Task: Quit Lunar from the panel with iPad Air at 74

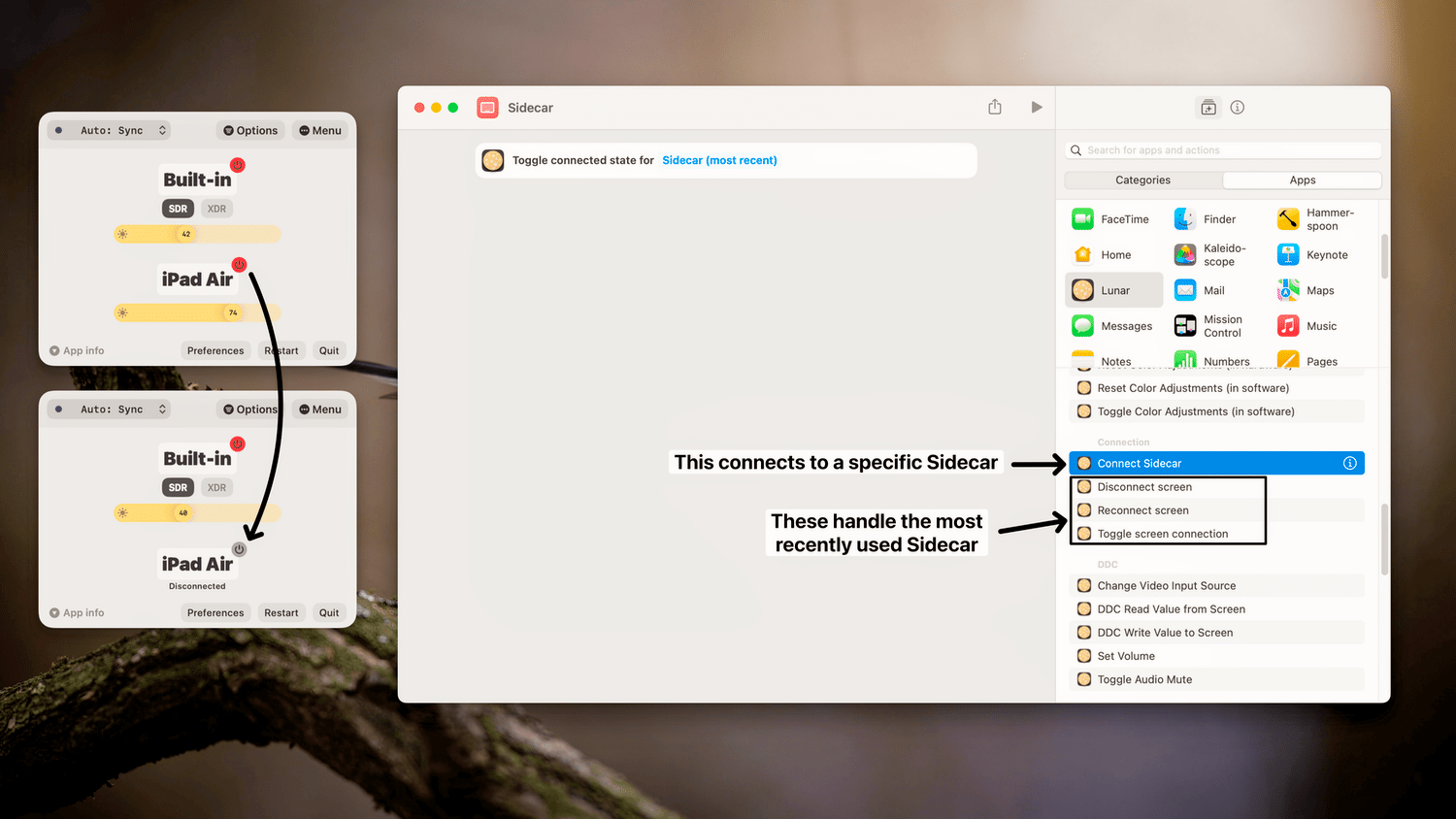Action: click(329, 351)
